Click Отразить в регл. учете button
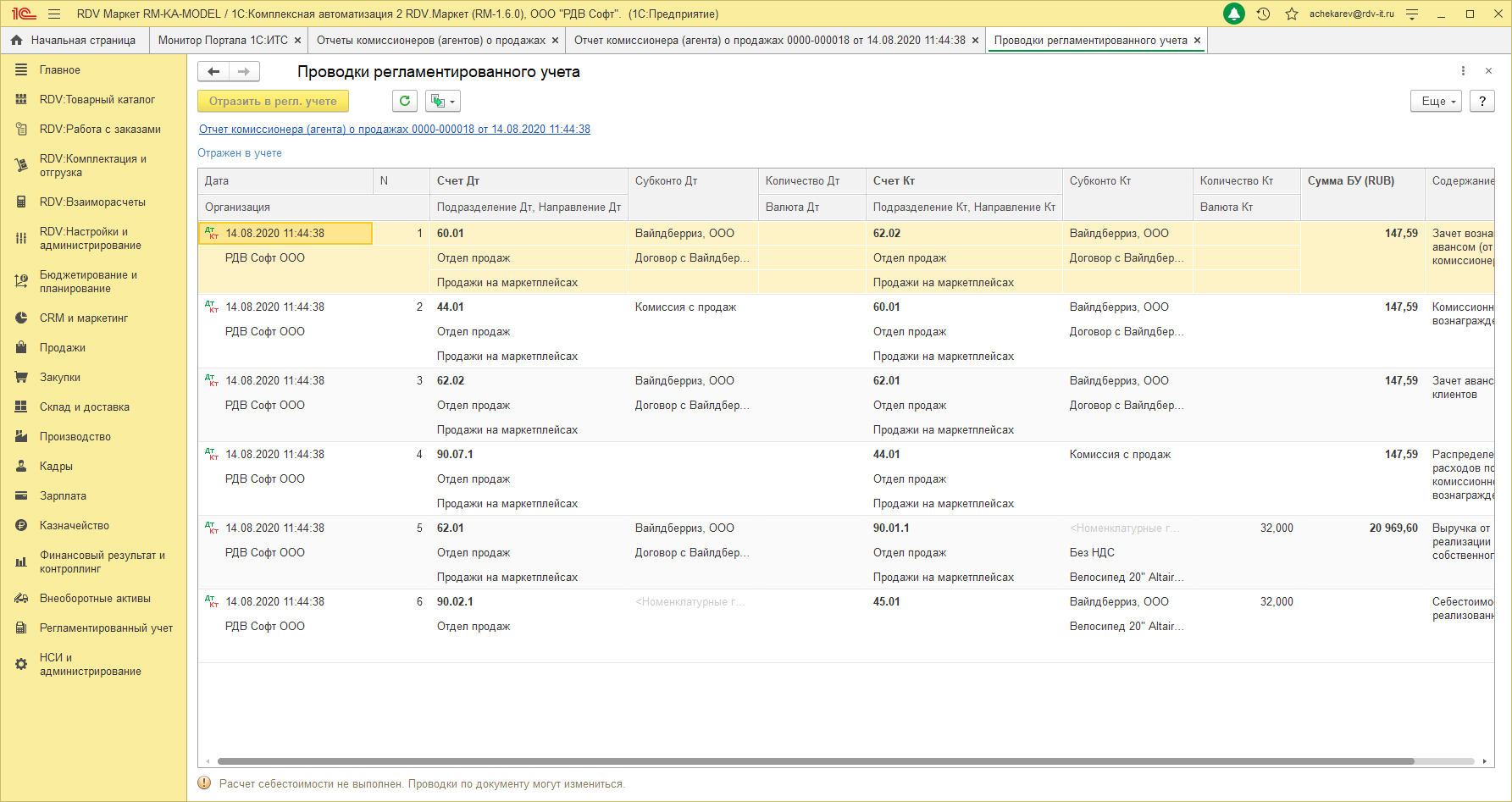1512x802 pixels. [x=273, y=101]
